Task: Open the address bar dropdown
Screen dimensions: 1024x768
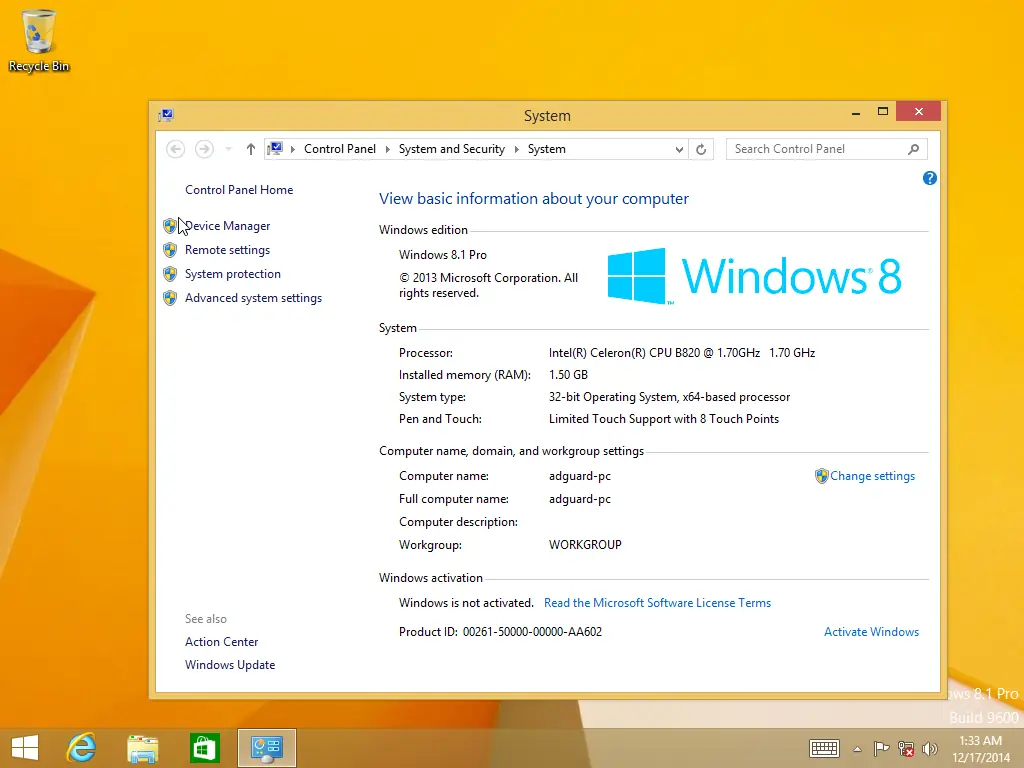Action: (x=679, y=148)
